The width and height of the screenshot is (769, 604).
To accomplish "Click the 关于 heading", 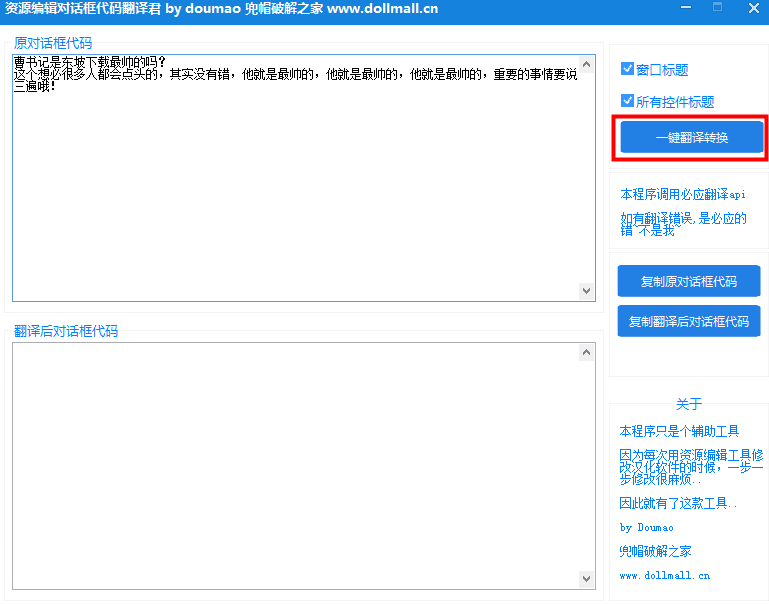I will 689,404.
